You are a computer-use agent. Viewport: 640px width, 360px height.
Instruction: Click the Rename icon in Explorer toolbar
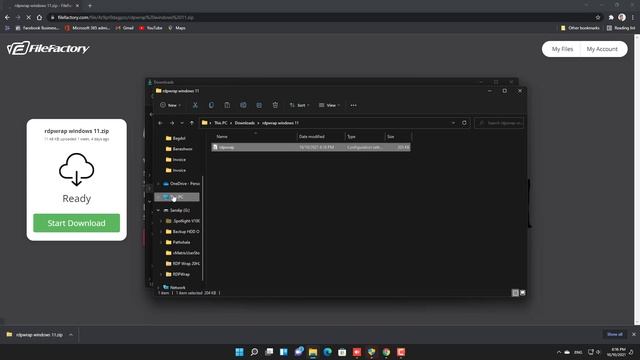[x=243, y=105]
